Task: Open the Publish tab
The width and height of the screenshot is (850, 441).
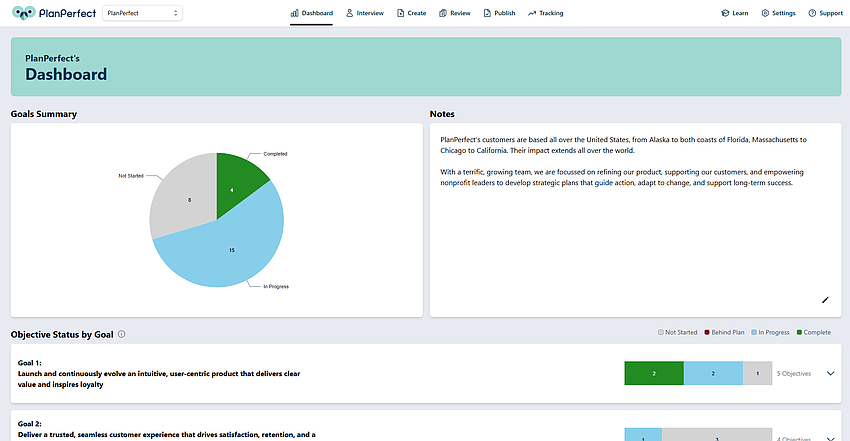Action: (499, 13)
